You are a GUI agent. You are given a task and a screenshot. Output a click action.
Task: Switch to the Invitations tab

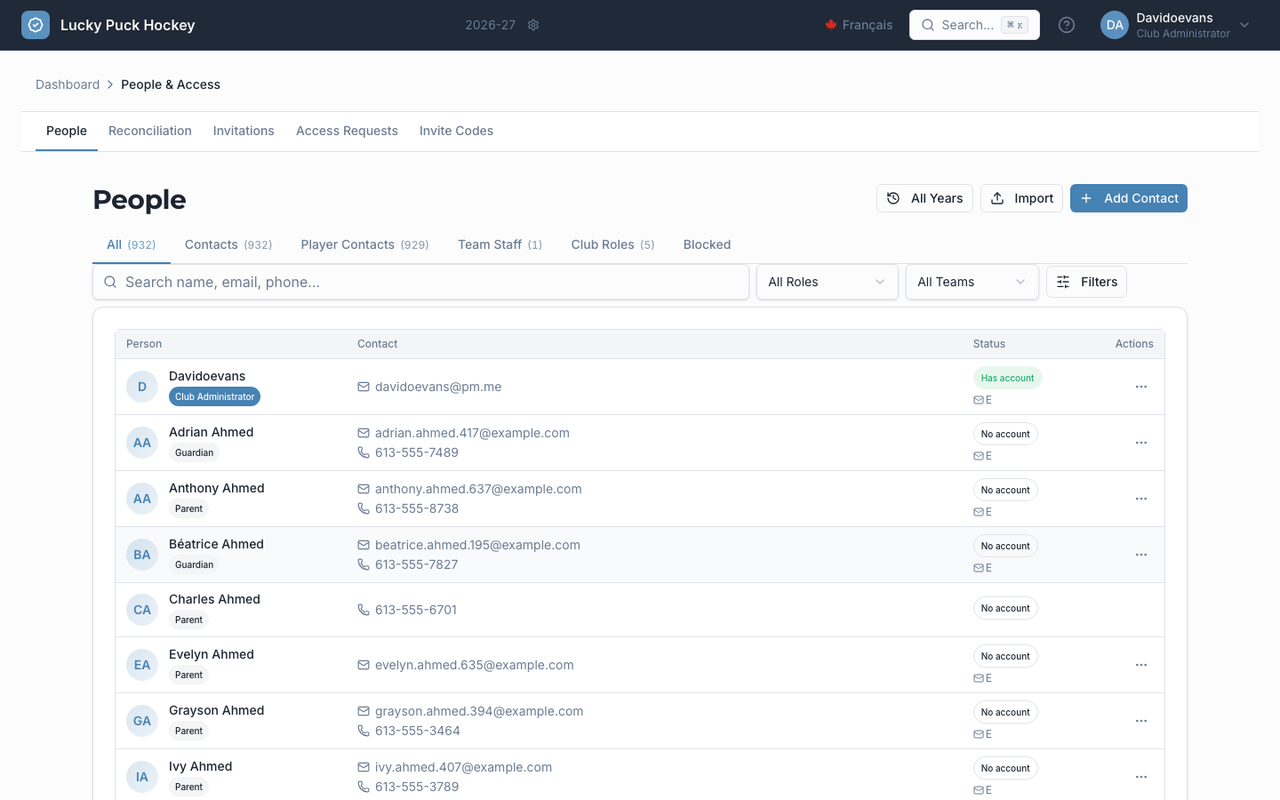(x=243, y=131)
